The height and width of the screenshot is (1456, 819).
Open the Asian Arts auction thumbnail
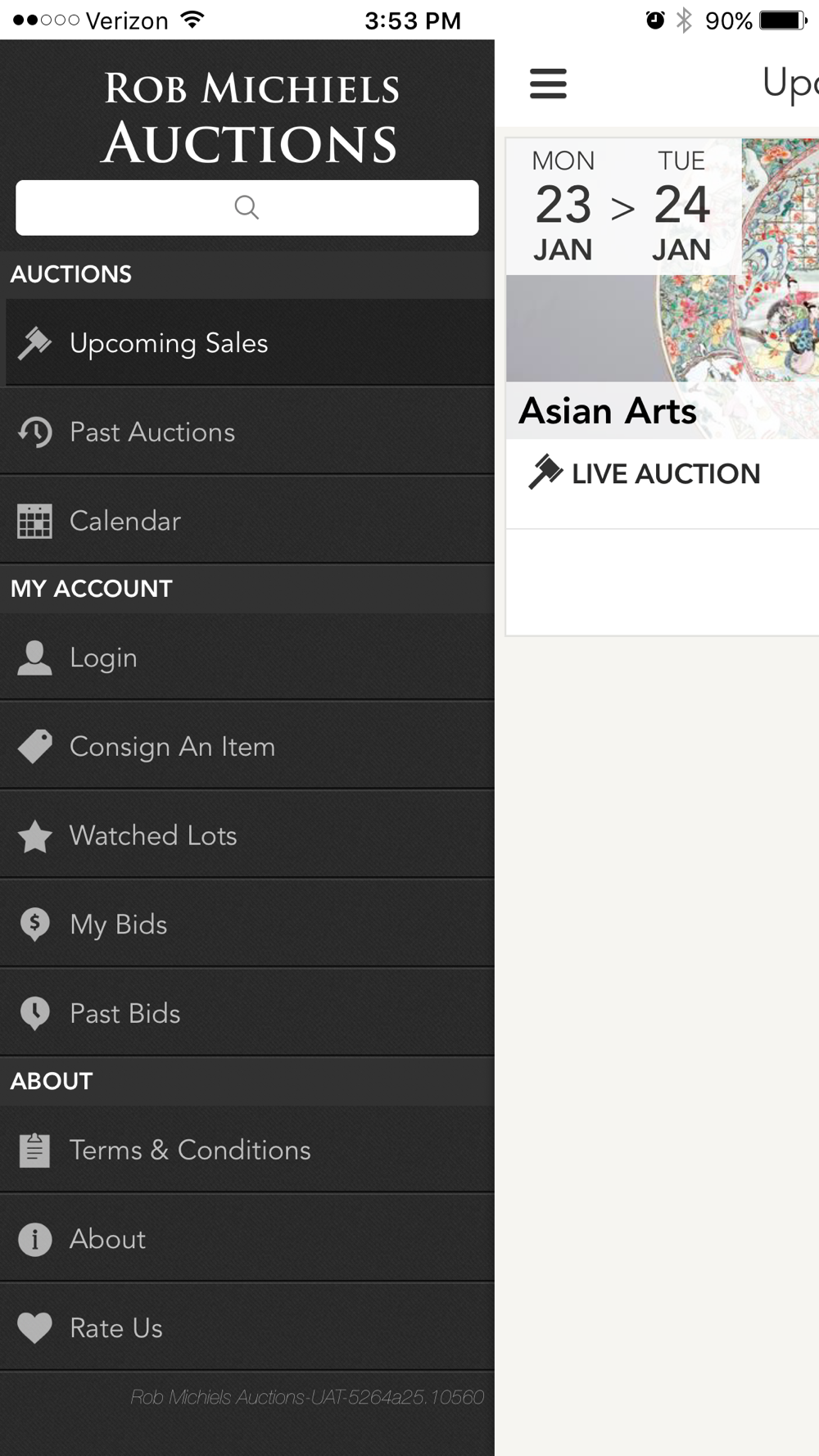[663, 288]
